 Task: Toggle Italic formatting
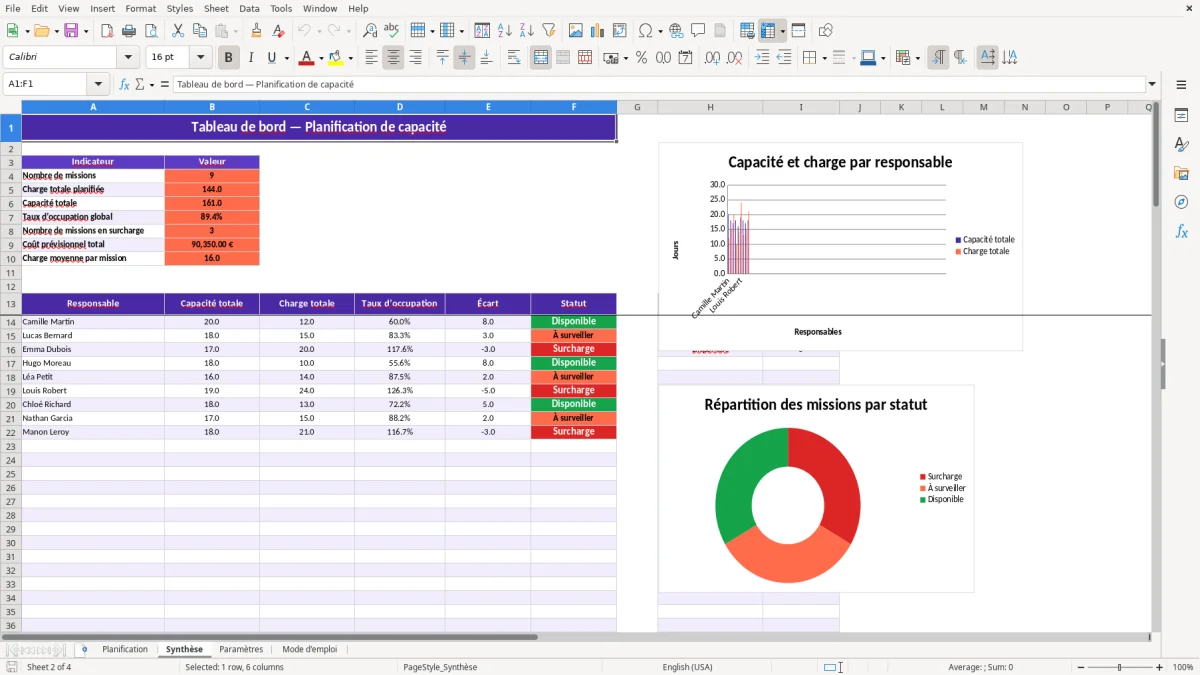click(251, 58)
